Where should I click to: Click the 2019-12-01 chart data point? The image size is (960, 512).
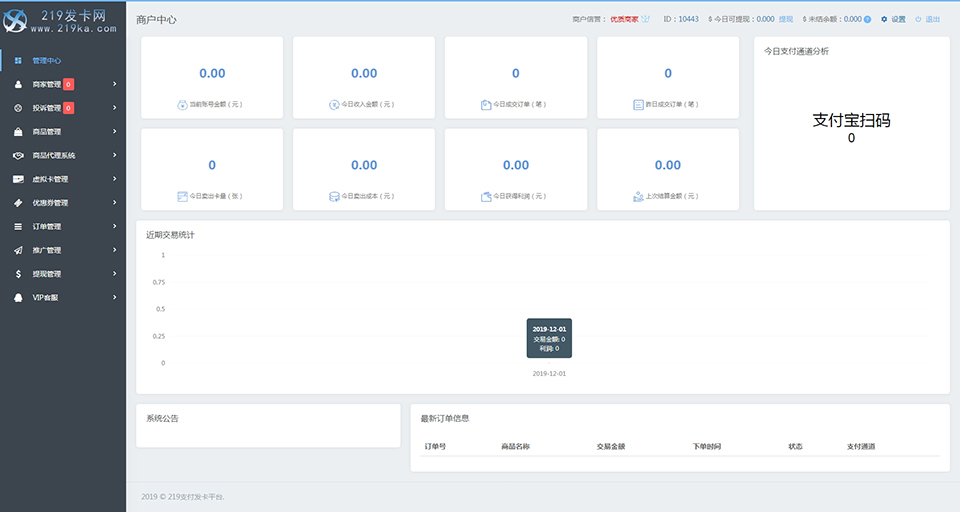548,362
